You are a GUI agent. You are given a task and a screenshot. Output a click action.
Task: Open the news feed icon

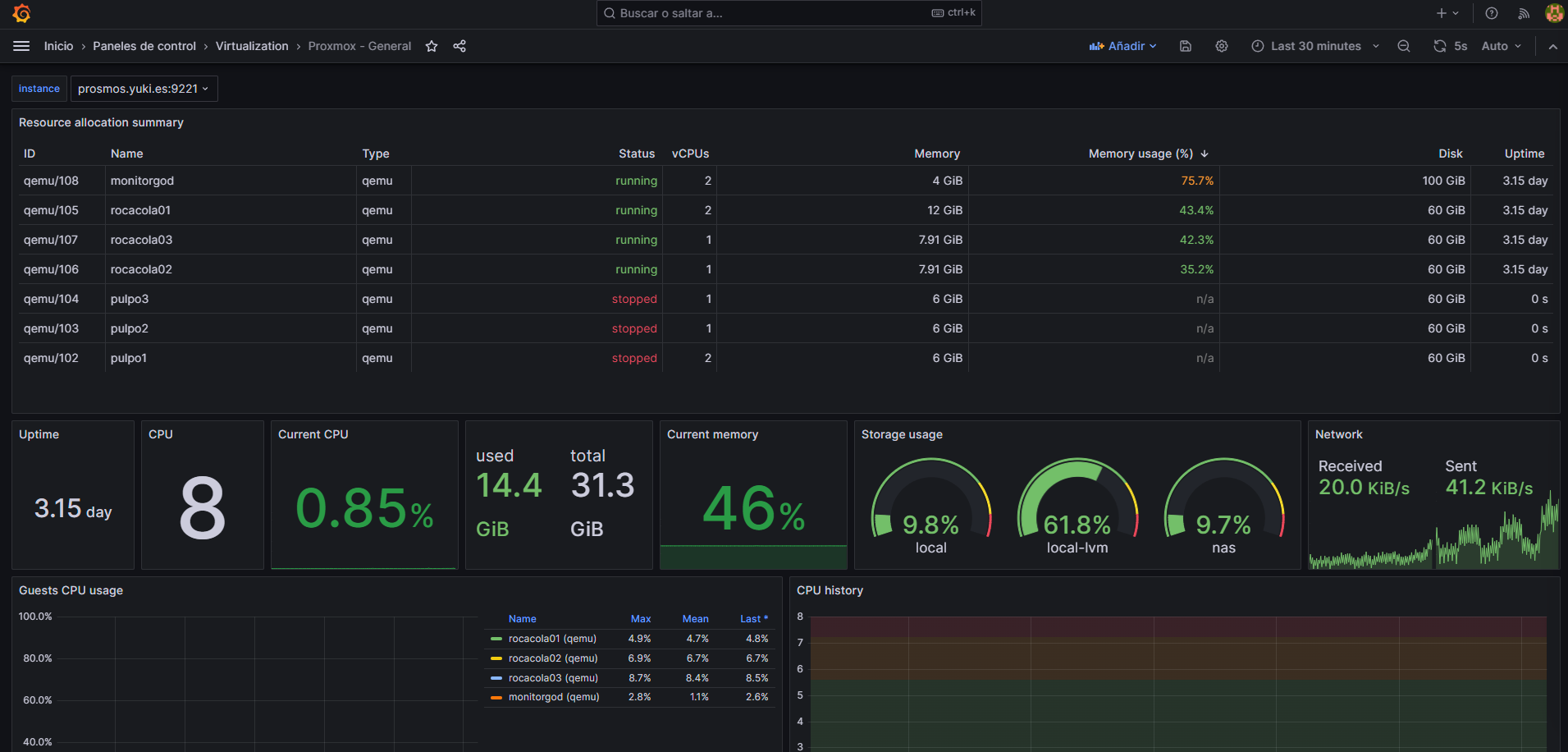pos(1524,13)
